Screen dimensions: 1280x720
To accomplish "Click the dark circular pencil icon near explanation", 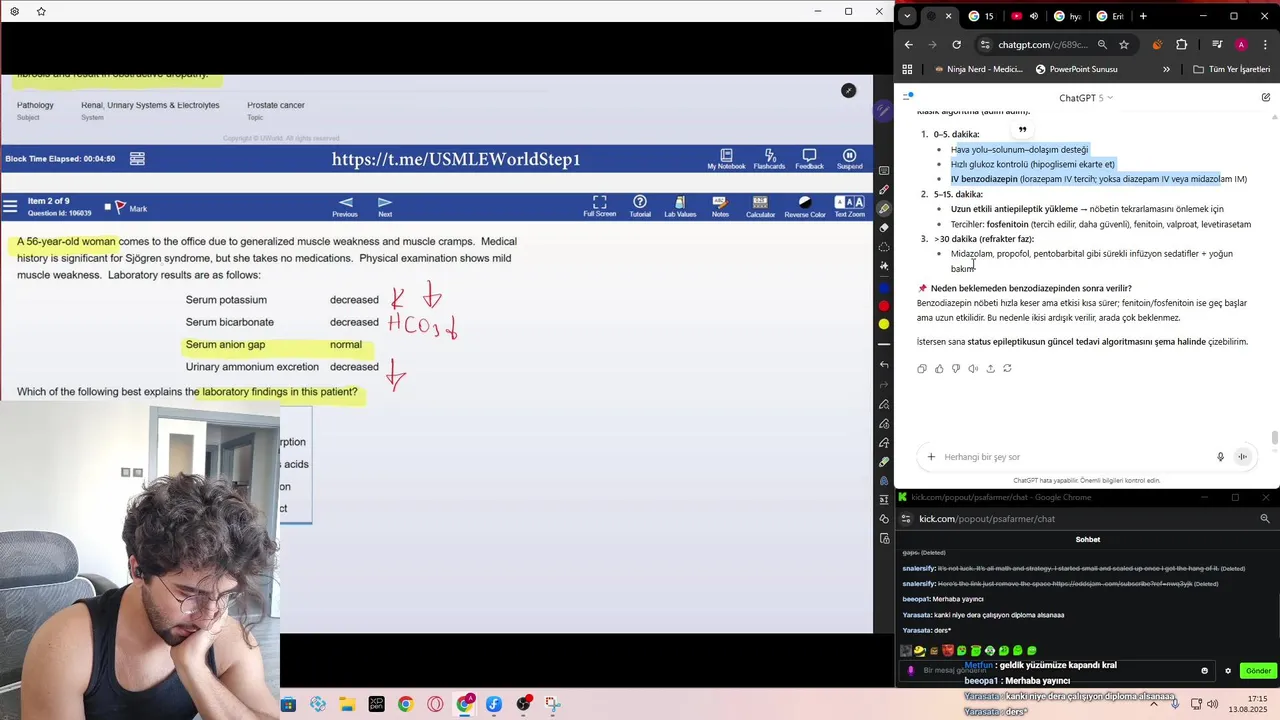I will pos(848,91).
